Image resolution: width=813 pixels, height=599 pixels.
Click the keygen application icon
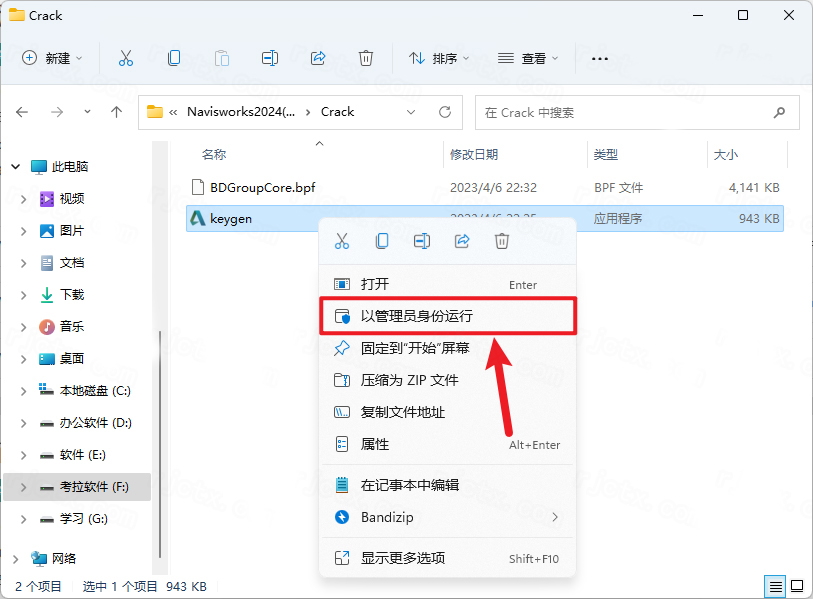click(x=197, y=218)
